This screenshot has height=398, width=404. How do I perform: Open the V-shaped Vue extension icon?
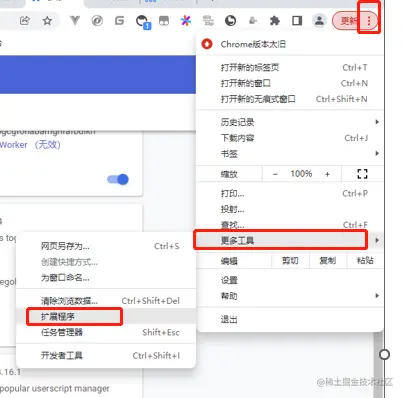click(75, 21)
